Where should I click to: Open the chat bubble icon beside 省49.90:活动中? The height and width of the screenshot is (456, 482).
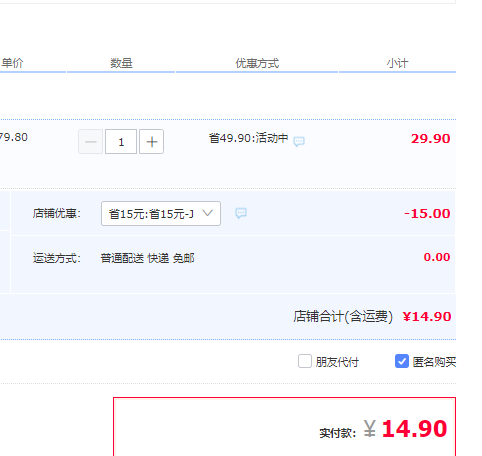click(299, 141)
